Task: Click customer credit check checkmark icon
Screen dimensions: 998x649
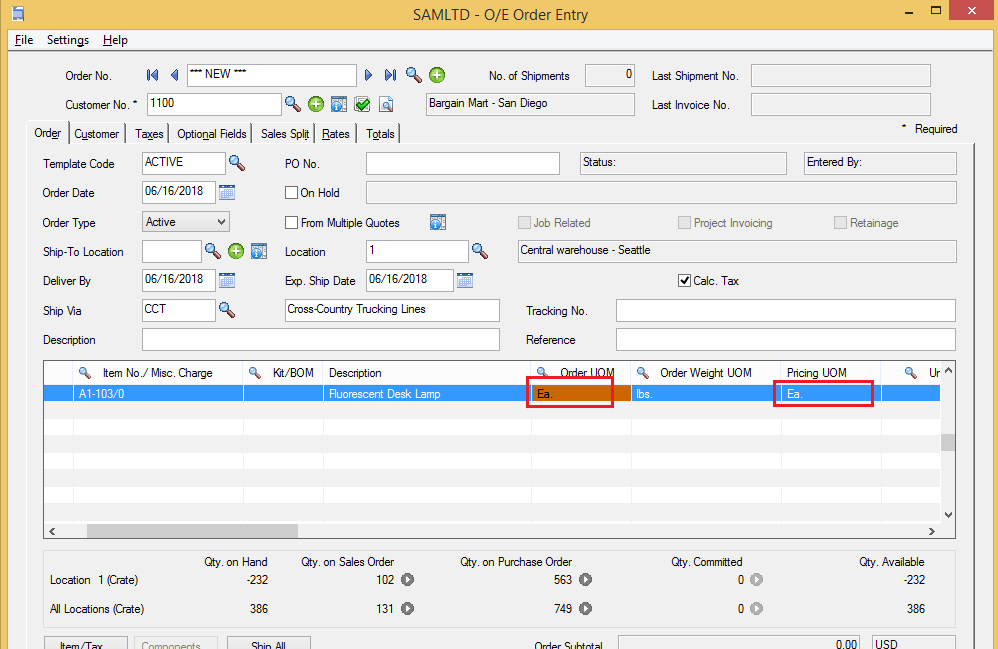Action: 362,104
